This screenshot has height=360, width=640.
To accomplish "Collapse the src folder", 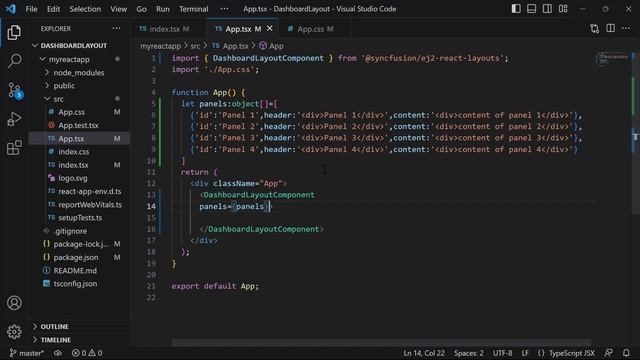I will pos(58,99).
